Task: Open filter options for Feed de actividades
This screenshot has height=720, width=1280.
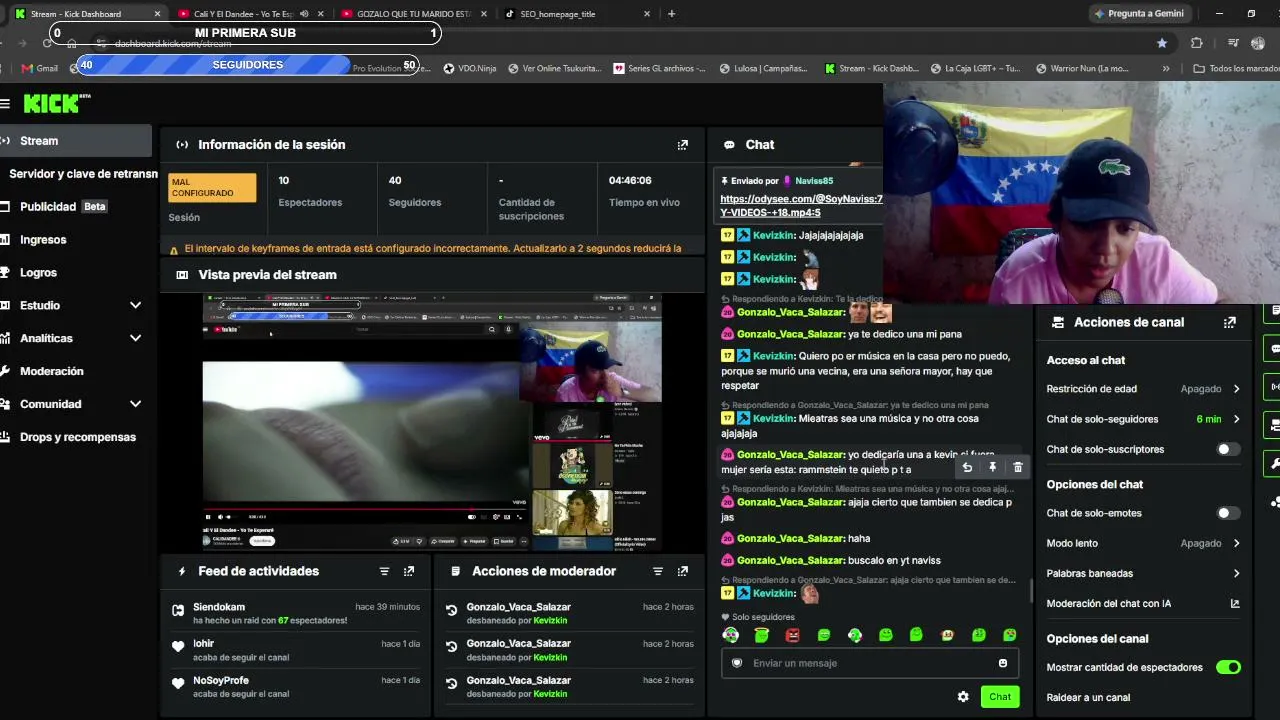Action: tap(384, 572)
